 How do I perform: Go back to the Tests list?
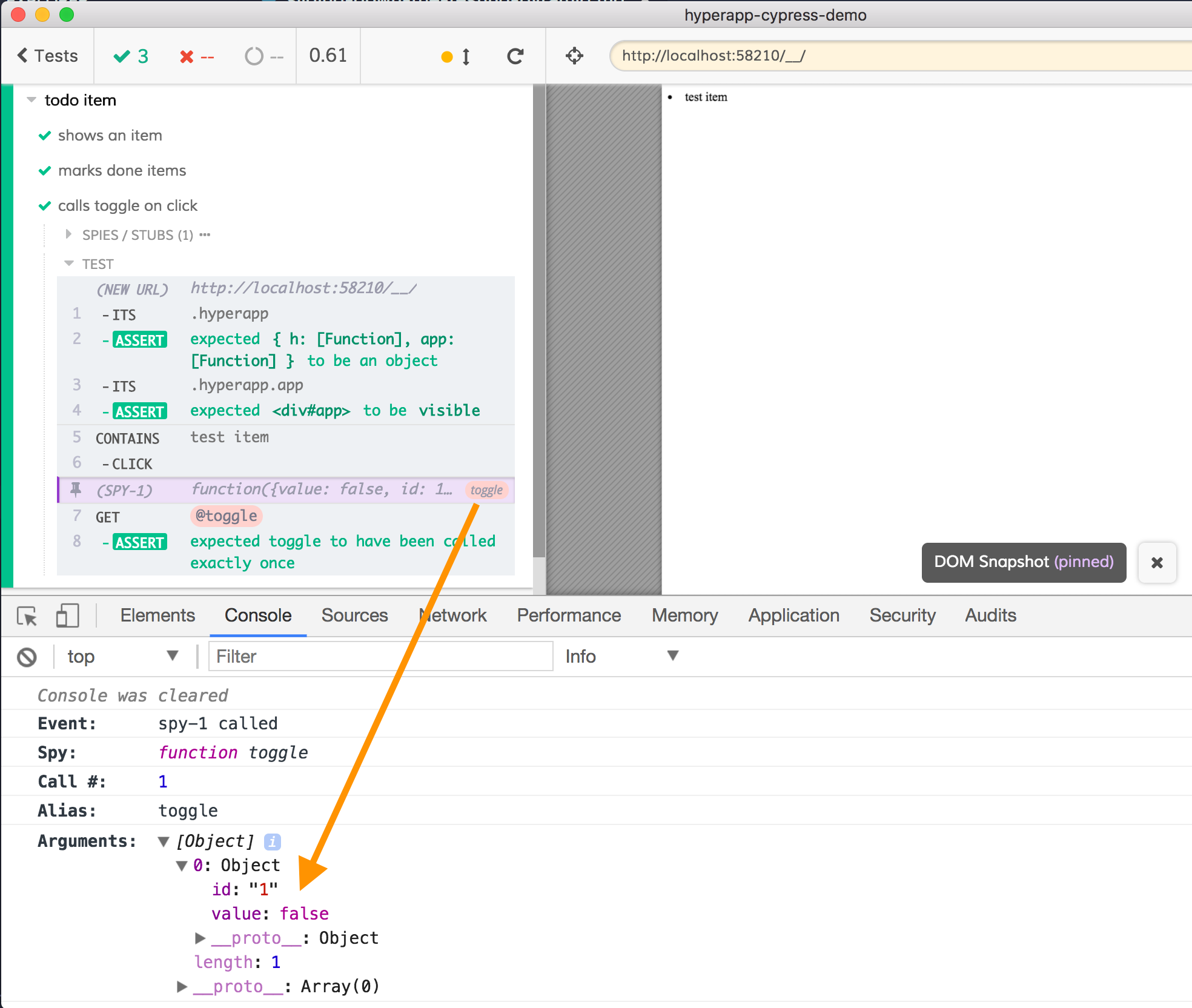[47, 56]
